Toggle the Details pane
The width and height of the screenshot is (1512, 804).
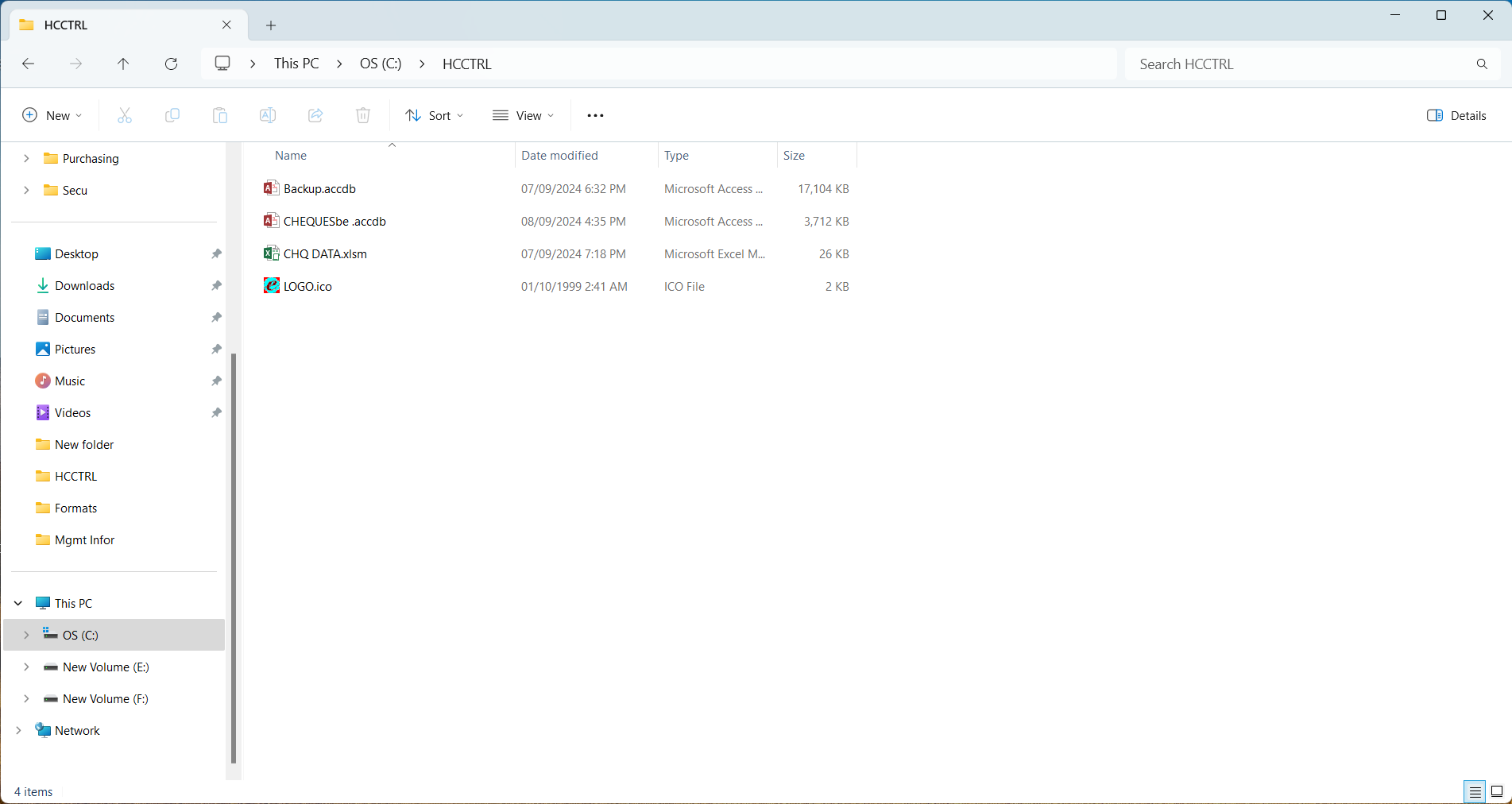pos(1456,116)
